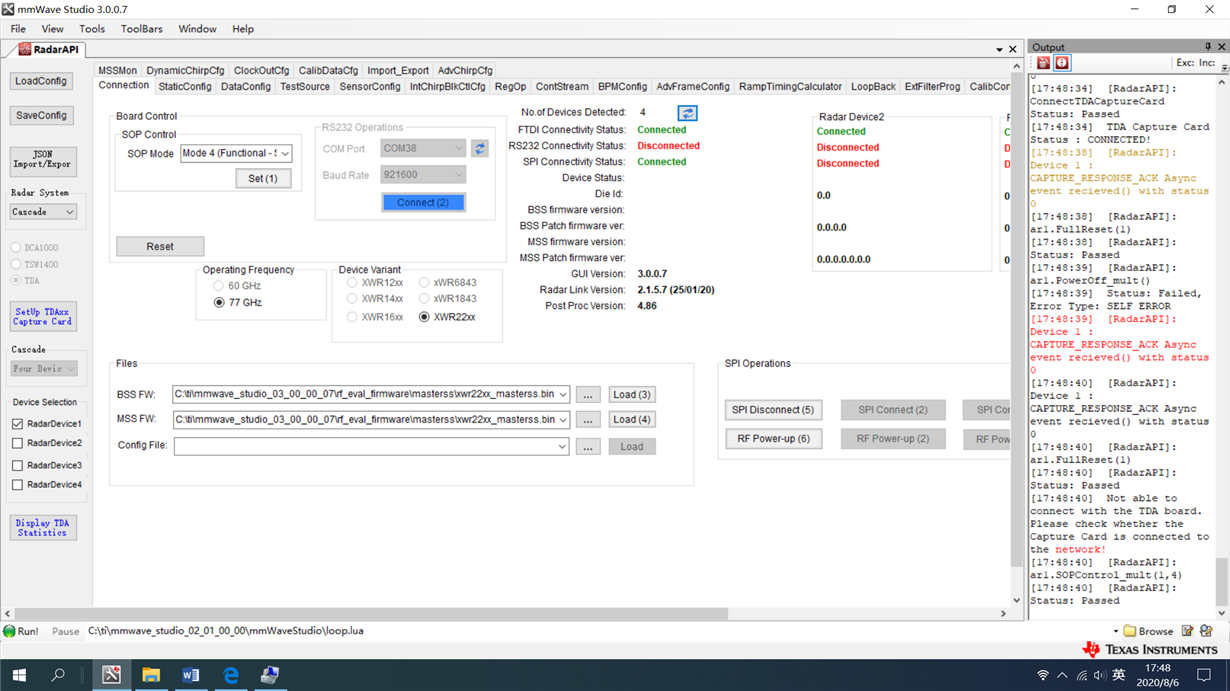The width and height of the screenshot is (1230, 691).
Task: Open Edge browser from taskbar
Action: tap(231, 675)
